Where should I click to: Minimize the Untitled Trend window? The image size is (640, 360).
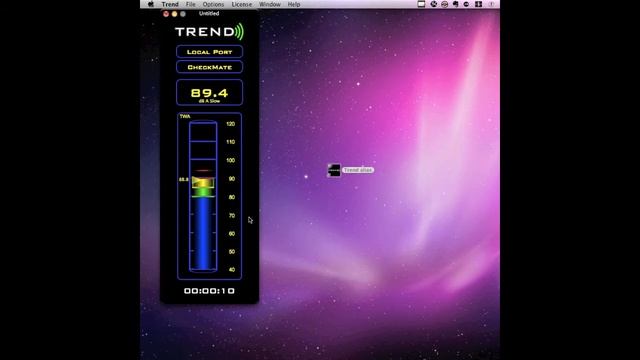[174, 14]
